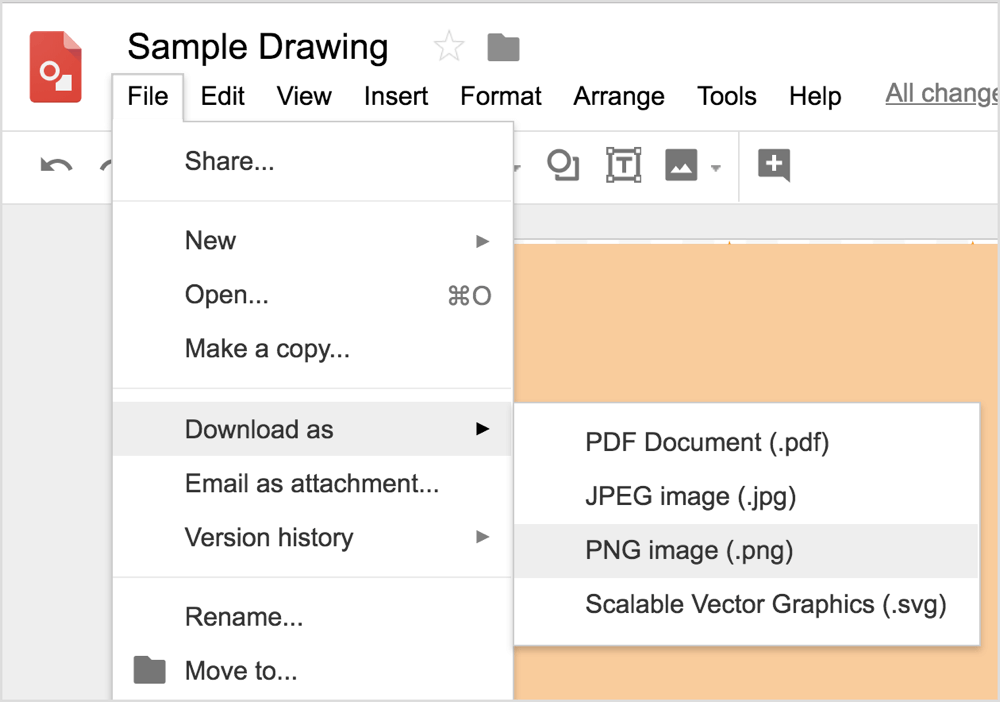
Task: Expand the New submenu
Action: pyautogui.click(x=312, y=241)
